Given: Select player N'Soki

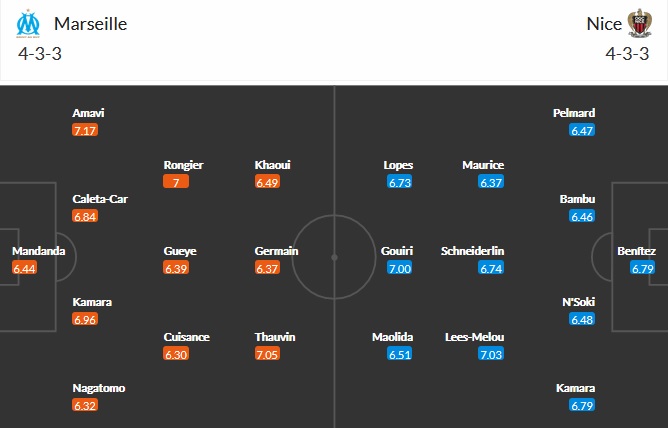Looking at the screenshot, I should click(577, 302).
